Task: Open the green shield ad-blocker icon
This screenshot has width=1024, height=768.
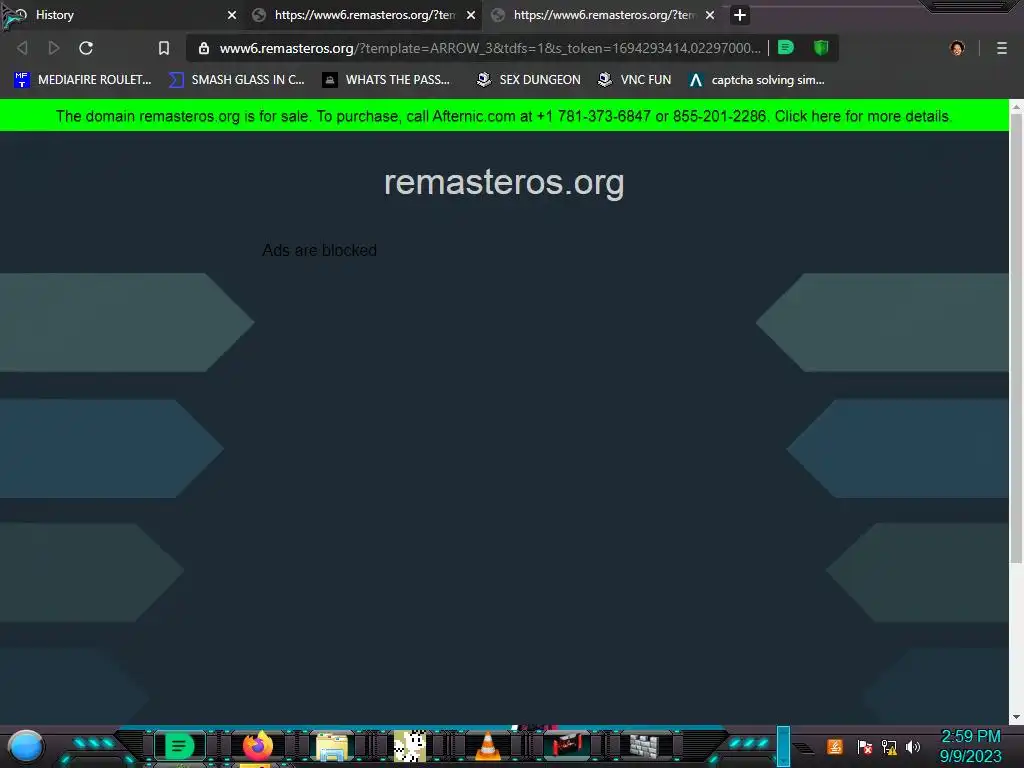Action: 821,48
